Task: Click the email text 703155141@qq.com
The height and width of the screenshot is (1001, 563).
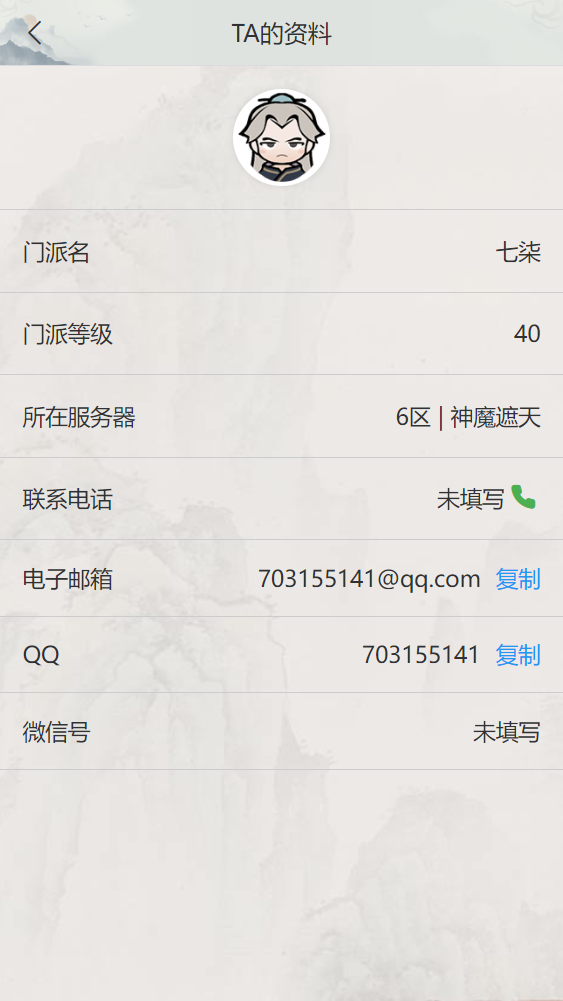Action: tap(369, 579)
